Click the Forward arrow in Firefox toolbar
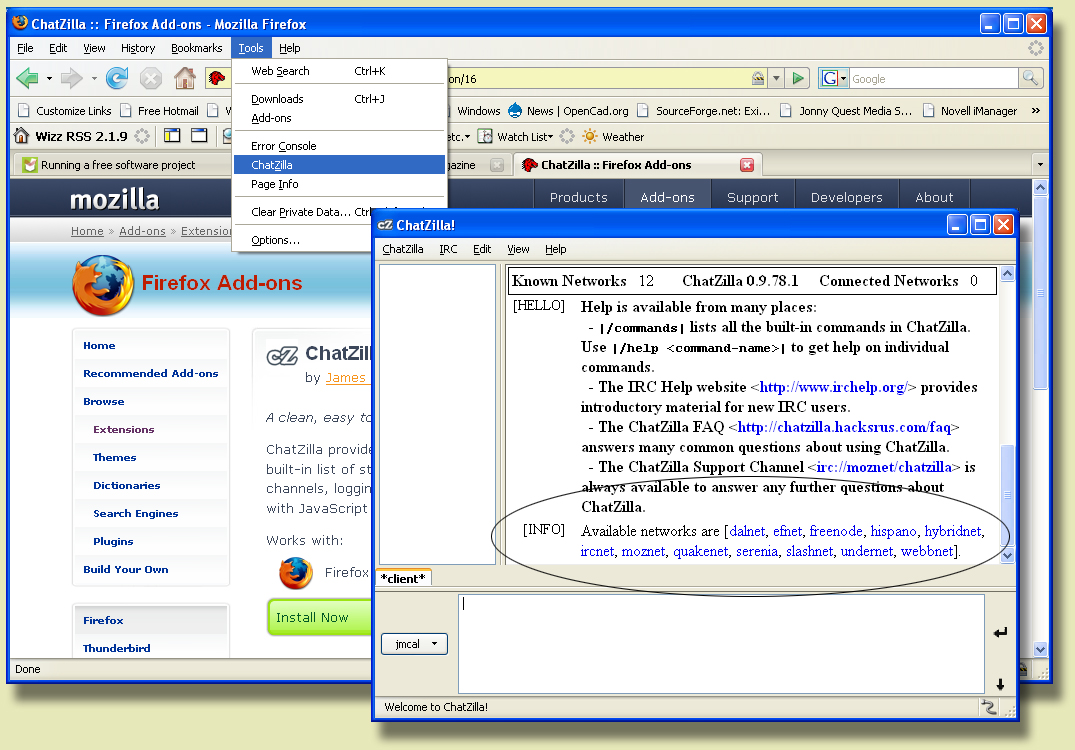Viewport: 1075px width, 750px height. point(71,78)
